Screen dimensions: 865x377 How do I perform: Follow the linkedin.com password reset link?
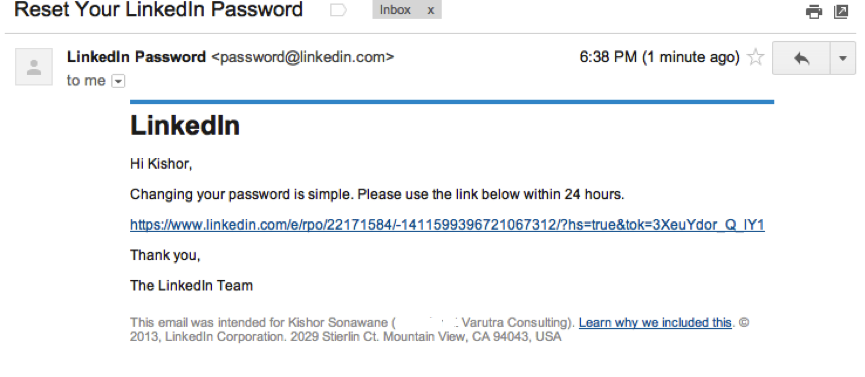click(447, 225)
